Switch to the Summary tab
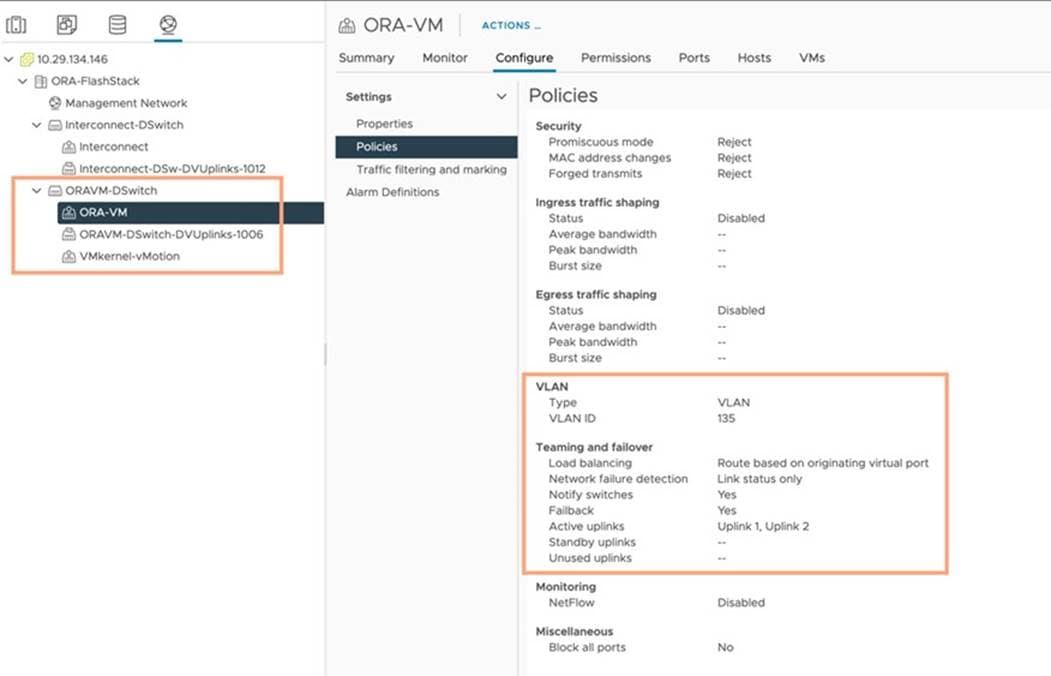The width and height of the screenshot is (1051, 676). tap(366, 58)
